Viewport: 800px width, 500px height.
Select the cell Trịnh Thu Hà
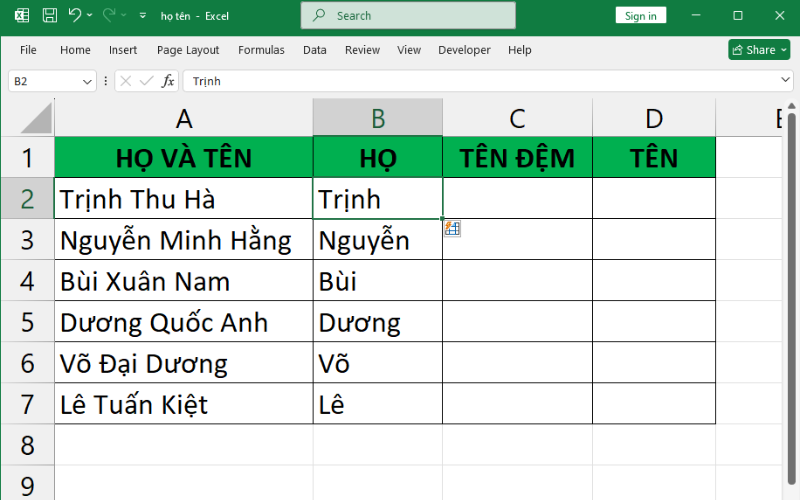click(x=184, y=198)
